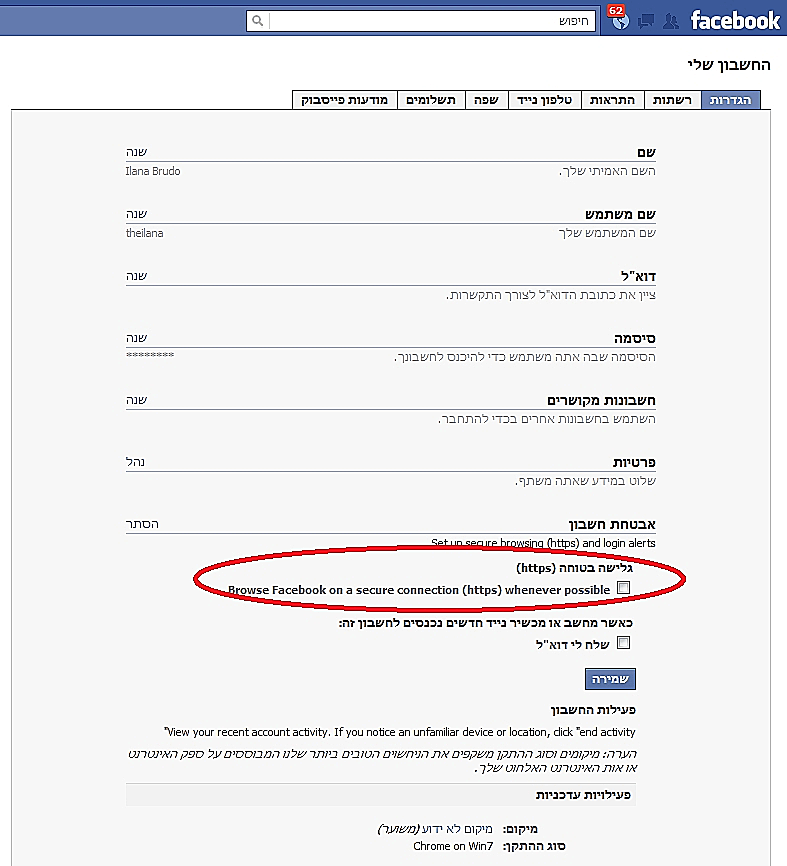Screen dimensions: 787x866
Task: Open the Mobile tab (טלפון נייד)
Action: 543,100
